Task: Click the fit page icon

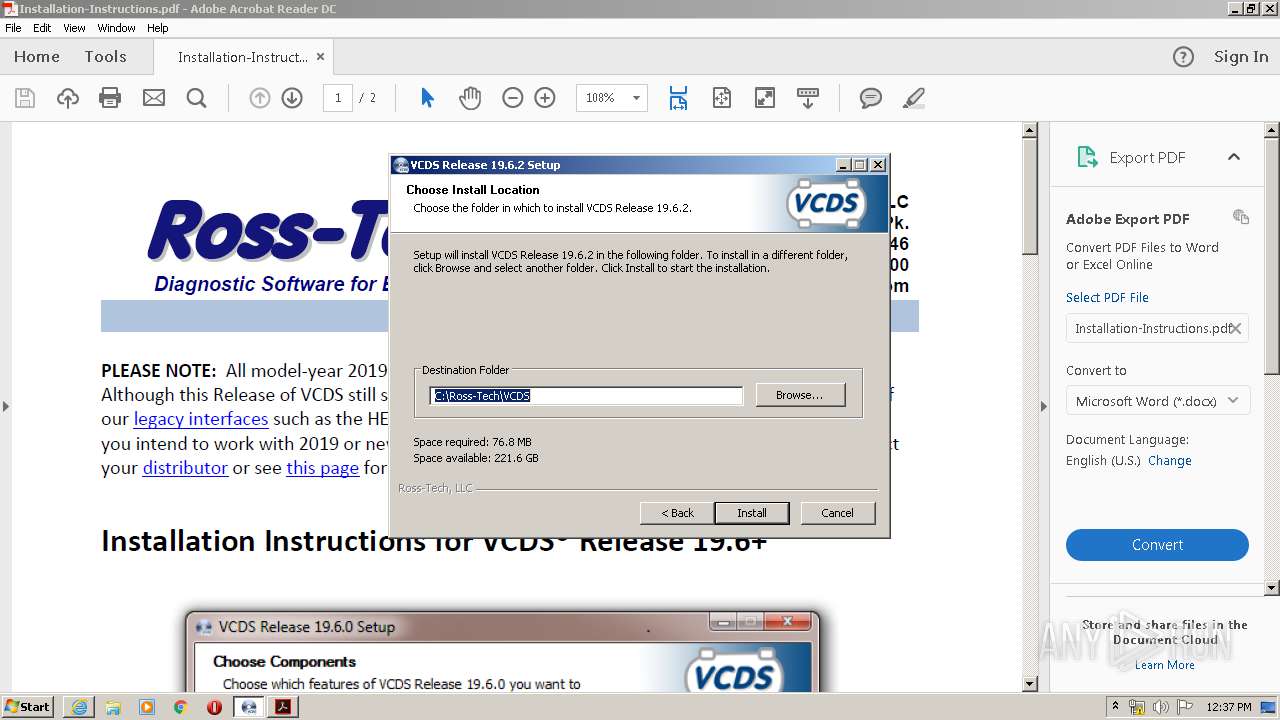Action: click(722, 98)
